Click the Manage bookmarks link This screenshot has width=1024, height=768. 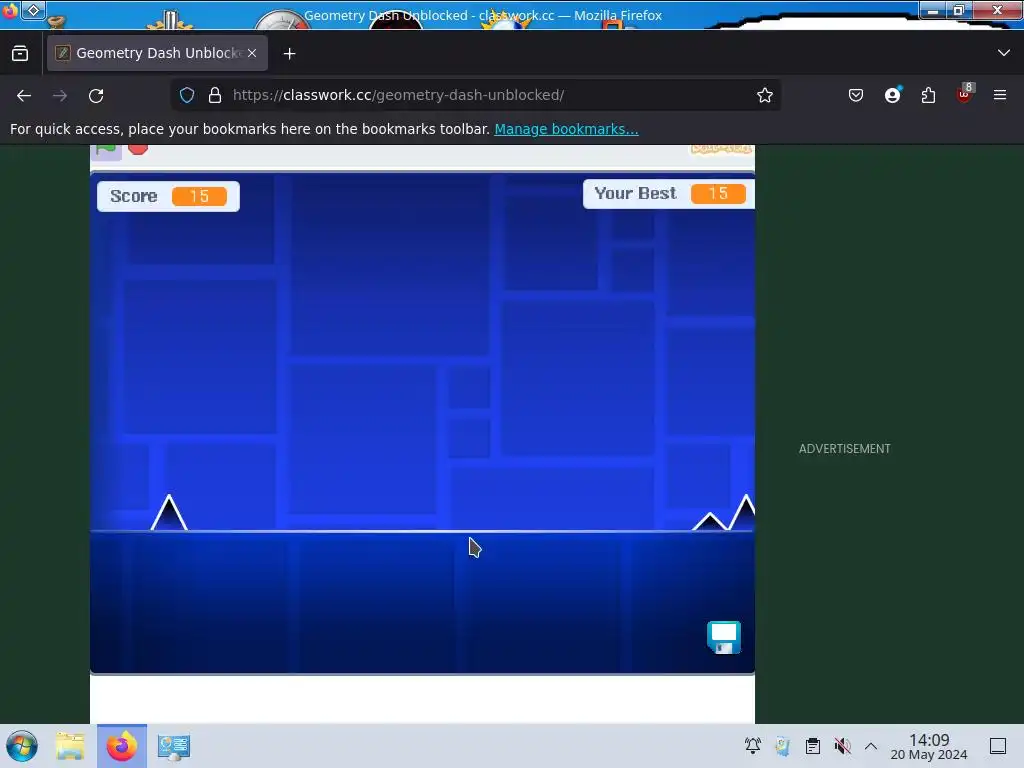coord(566,129)
